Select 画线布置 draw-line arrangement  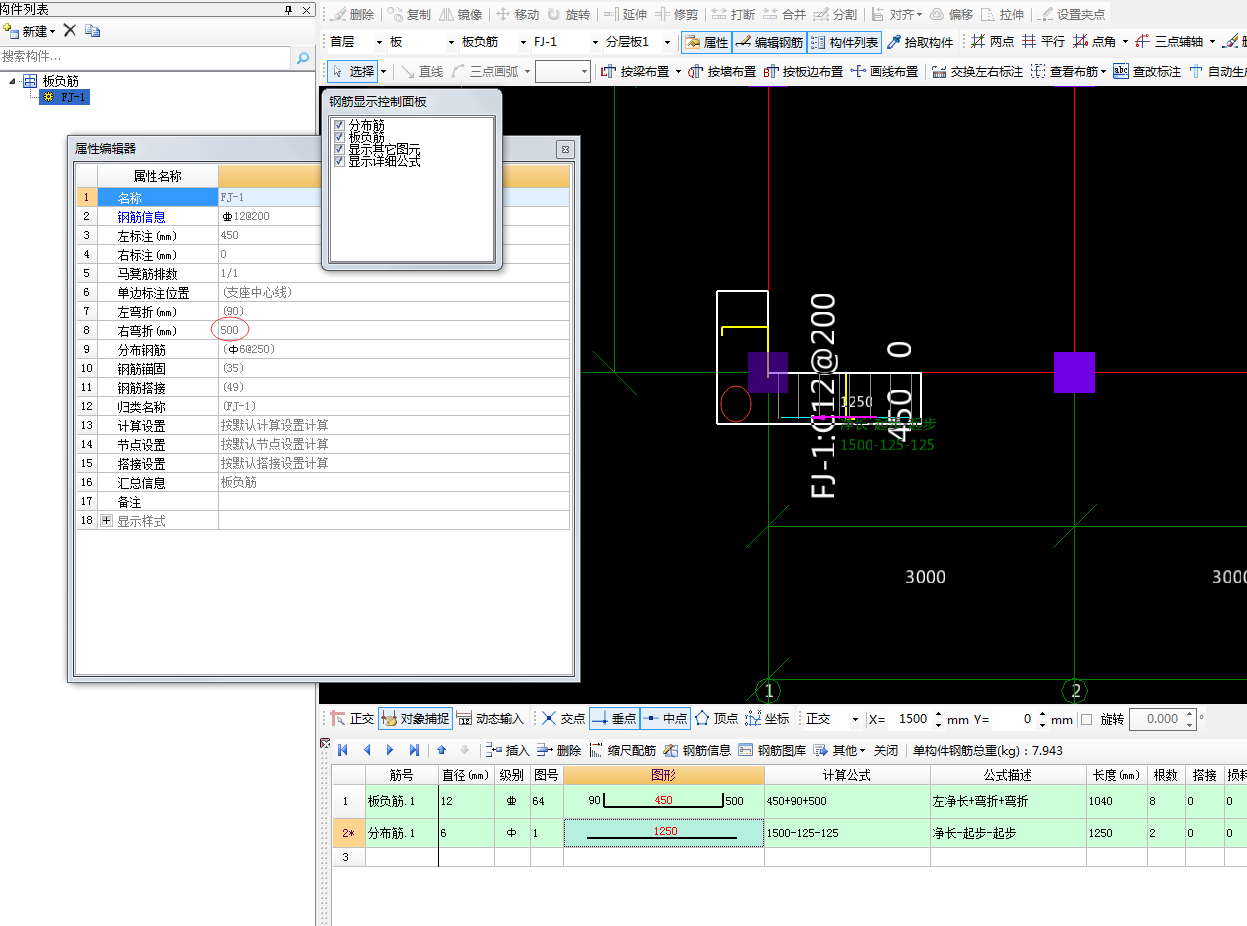pyautogui.click(x=884, y=71)
